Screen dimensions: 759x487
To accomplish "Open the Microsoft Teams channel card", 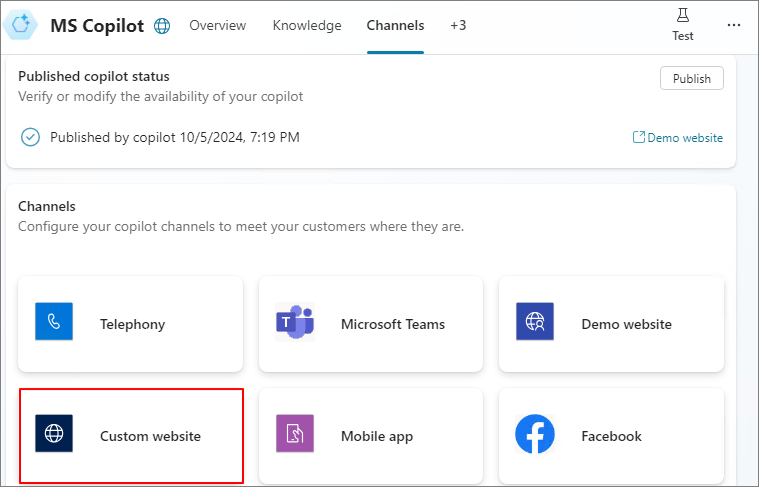I will pos(371,324).
